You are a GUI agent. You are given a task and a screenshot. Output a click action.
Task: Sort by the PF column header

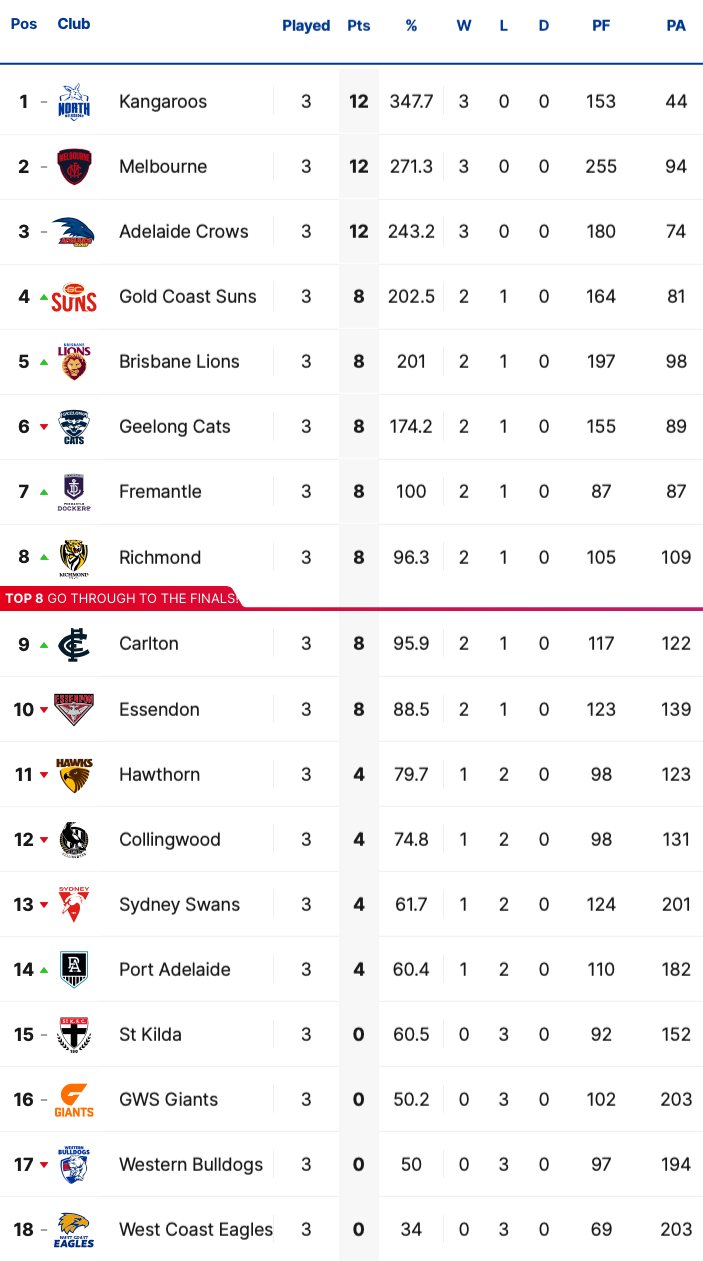601,26
